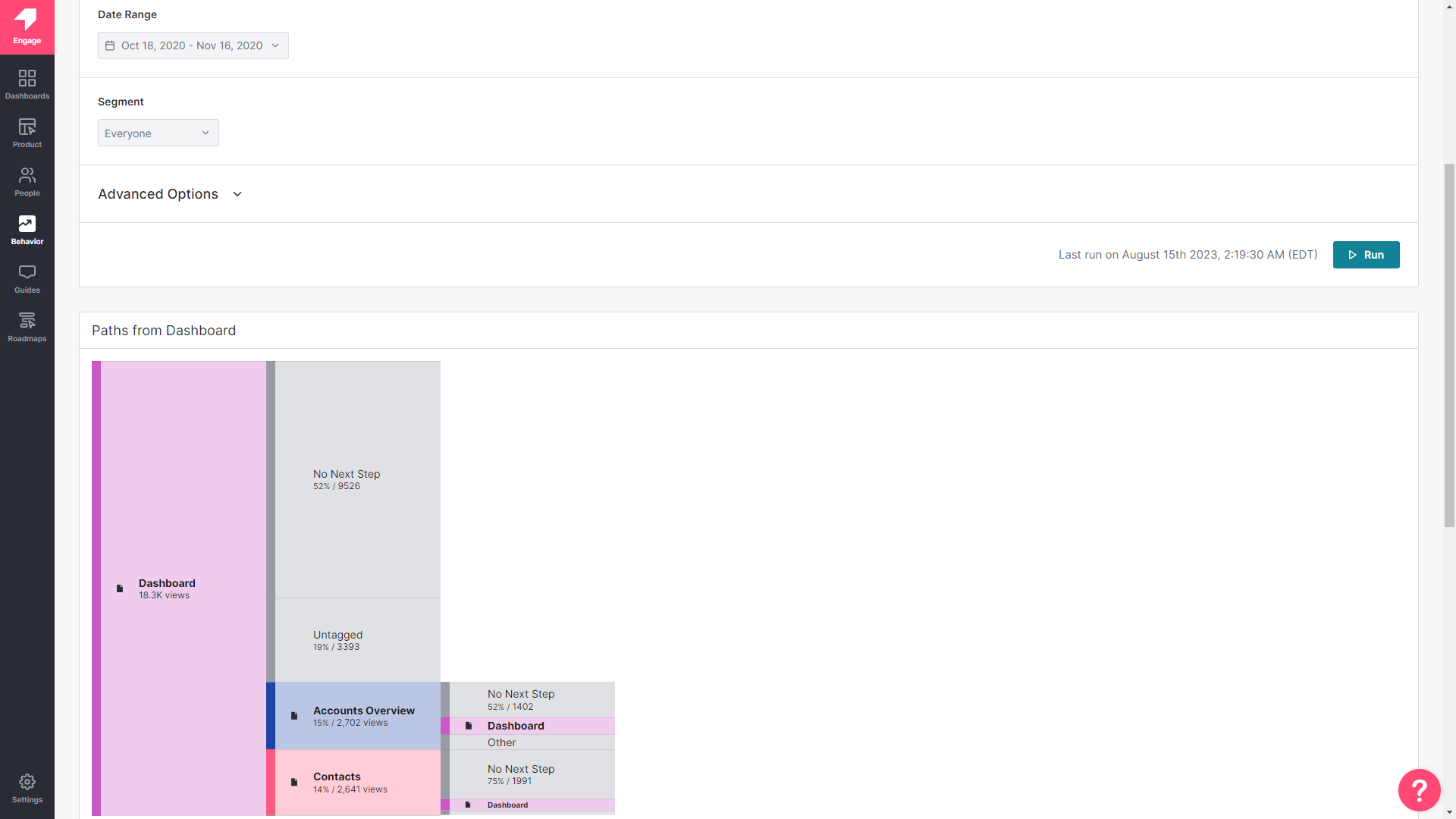Open the Dashboards sidebar section
Viewport: 1456px width, 819px height.
(27, 84)
